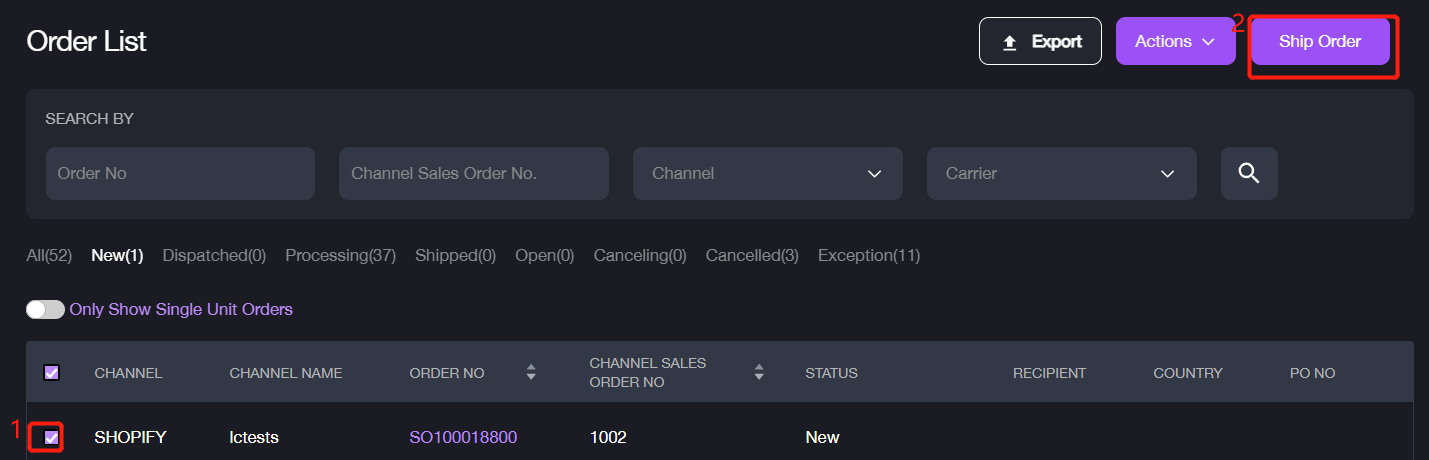Show the Dispatched(0) orders tab
Viewport: 1429px width, 460px height.
214,256
